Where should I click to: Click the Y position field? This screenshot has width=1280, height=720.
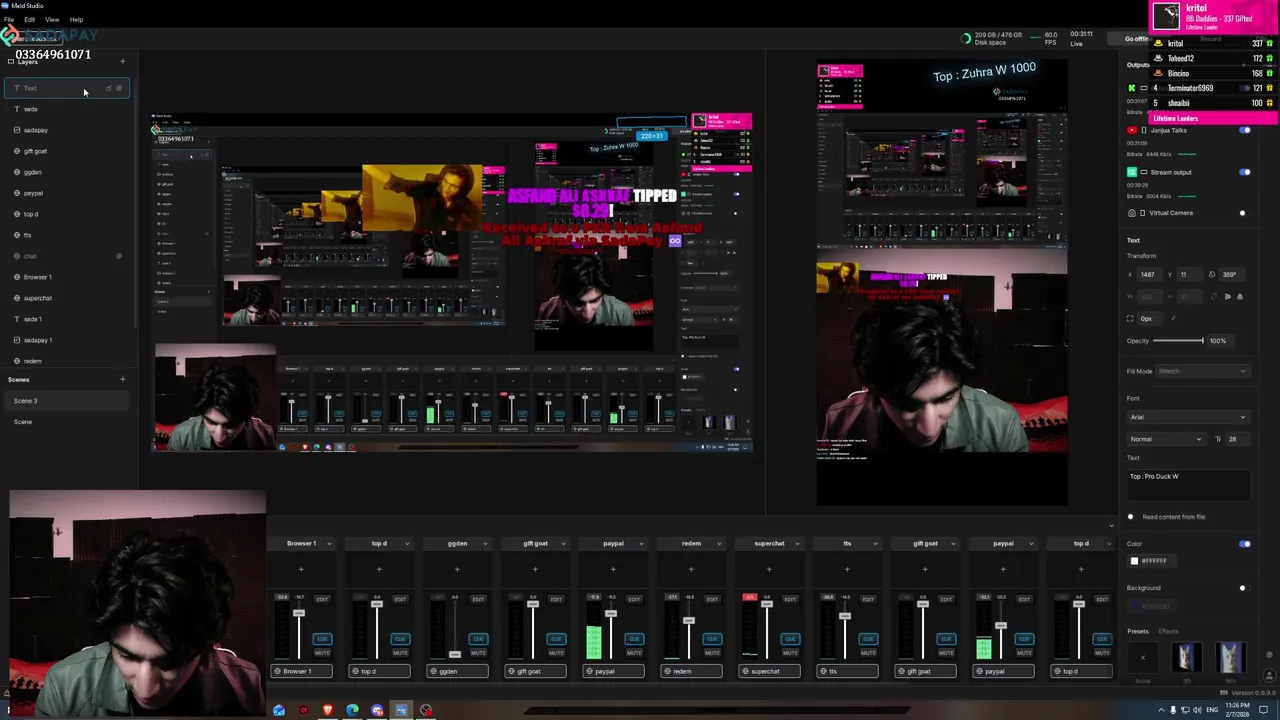tap(1188, 275)
